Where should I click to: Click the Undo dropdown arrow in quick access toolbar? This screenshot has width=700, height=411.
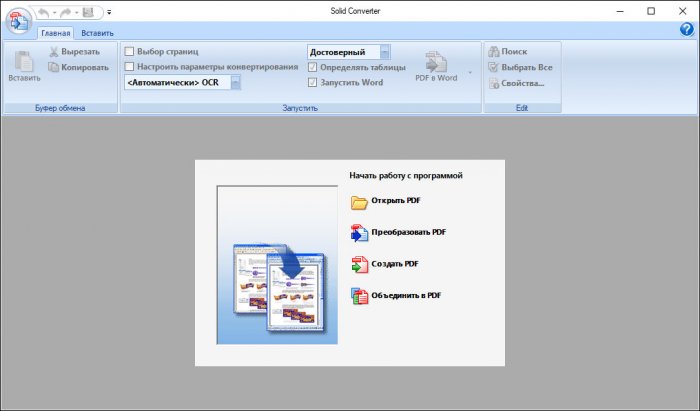coord(54,12)
